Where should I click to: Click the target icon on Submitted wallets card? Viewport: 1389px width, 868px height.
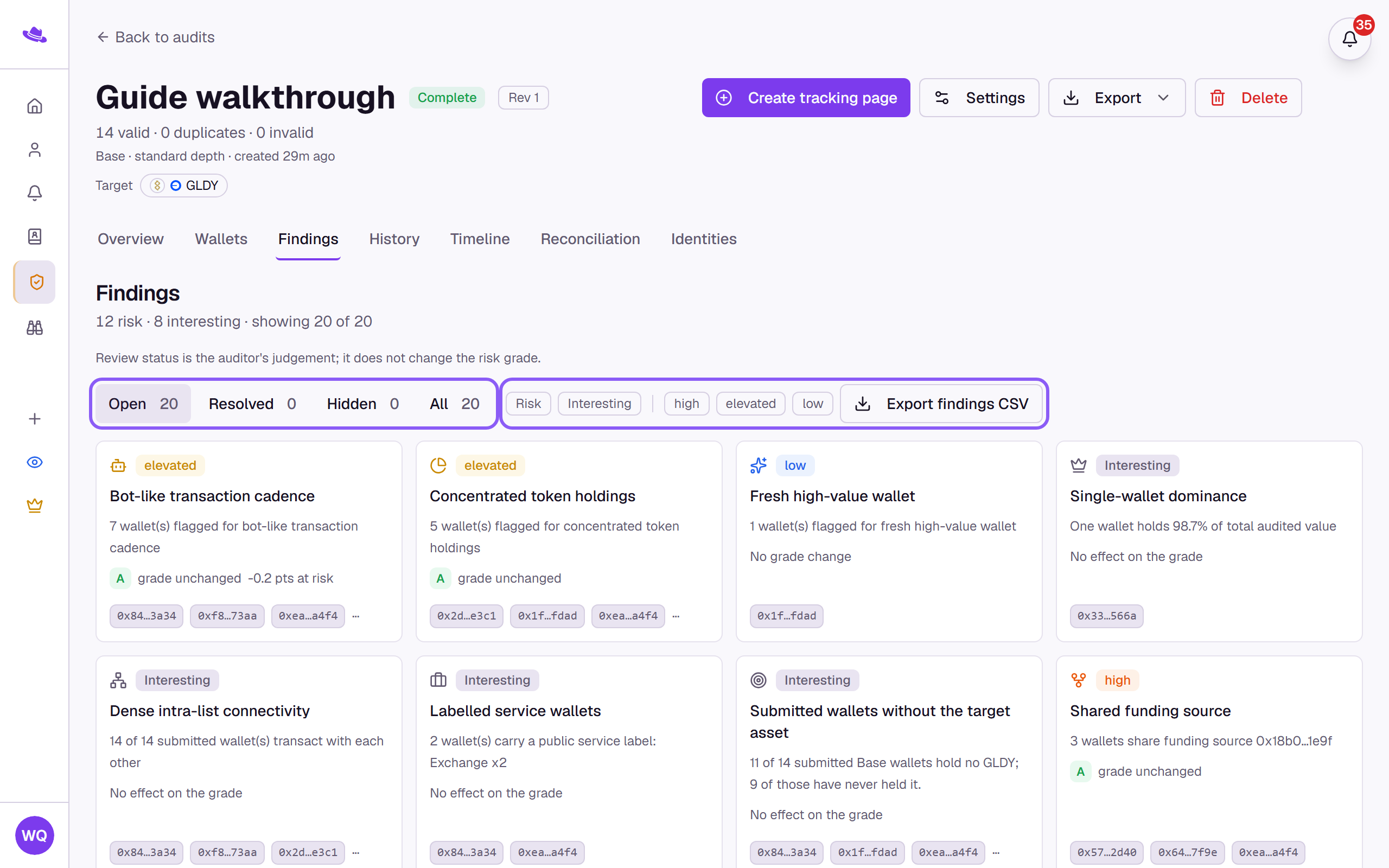coord(758,680)
